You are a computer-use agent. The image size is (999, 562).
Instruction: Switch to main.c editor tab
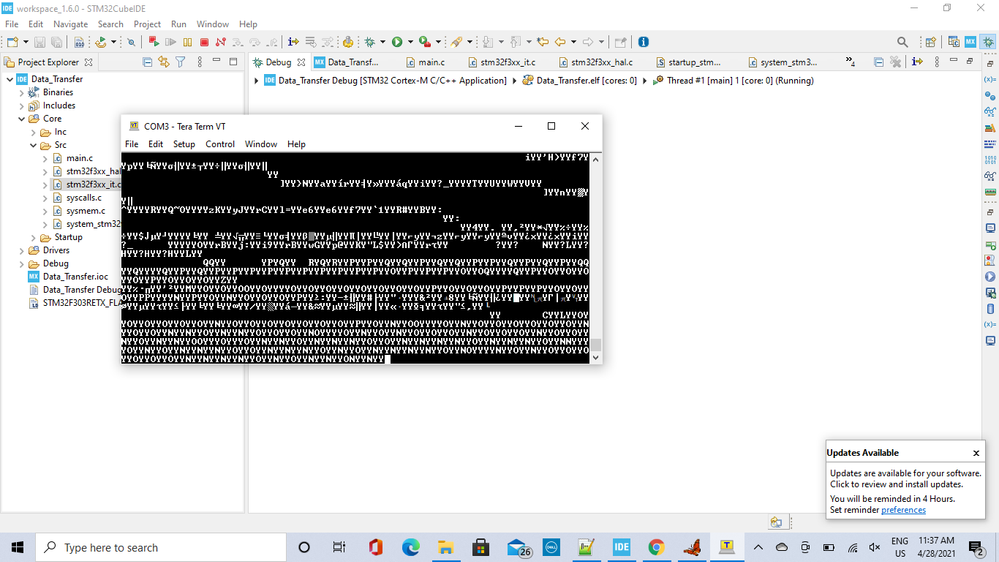(x=426, y=62)
